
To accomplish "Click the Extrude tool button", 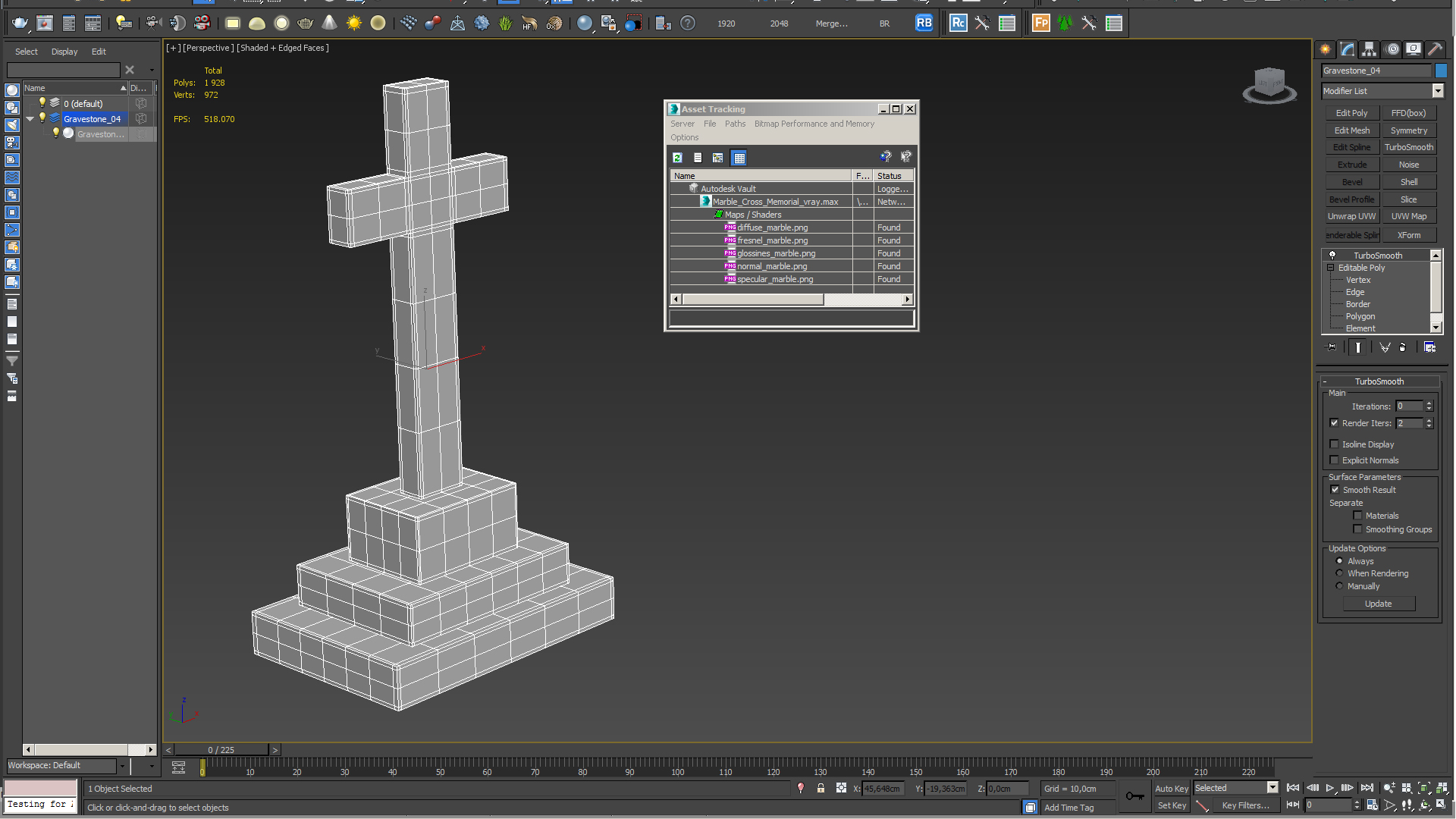I will pyautogui.click(x=1351, y=165).
